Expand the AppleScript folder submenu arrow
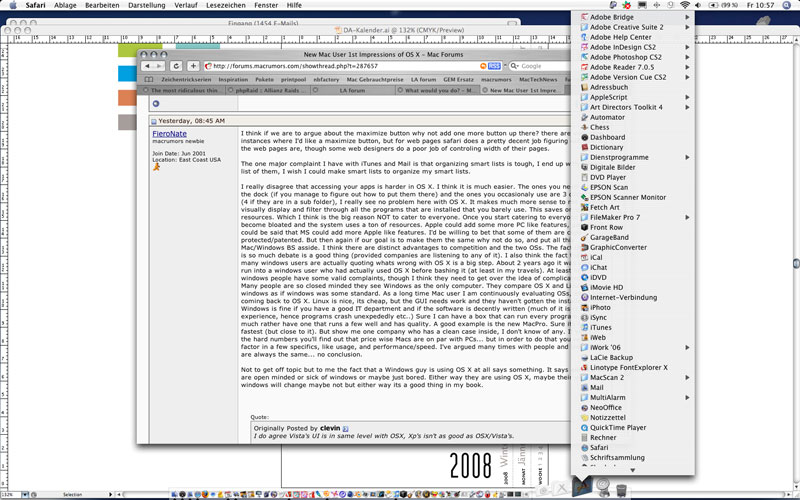Image resolution: width=800 pixels, height=500 pixels. (687, 97)
